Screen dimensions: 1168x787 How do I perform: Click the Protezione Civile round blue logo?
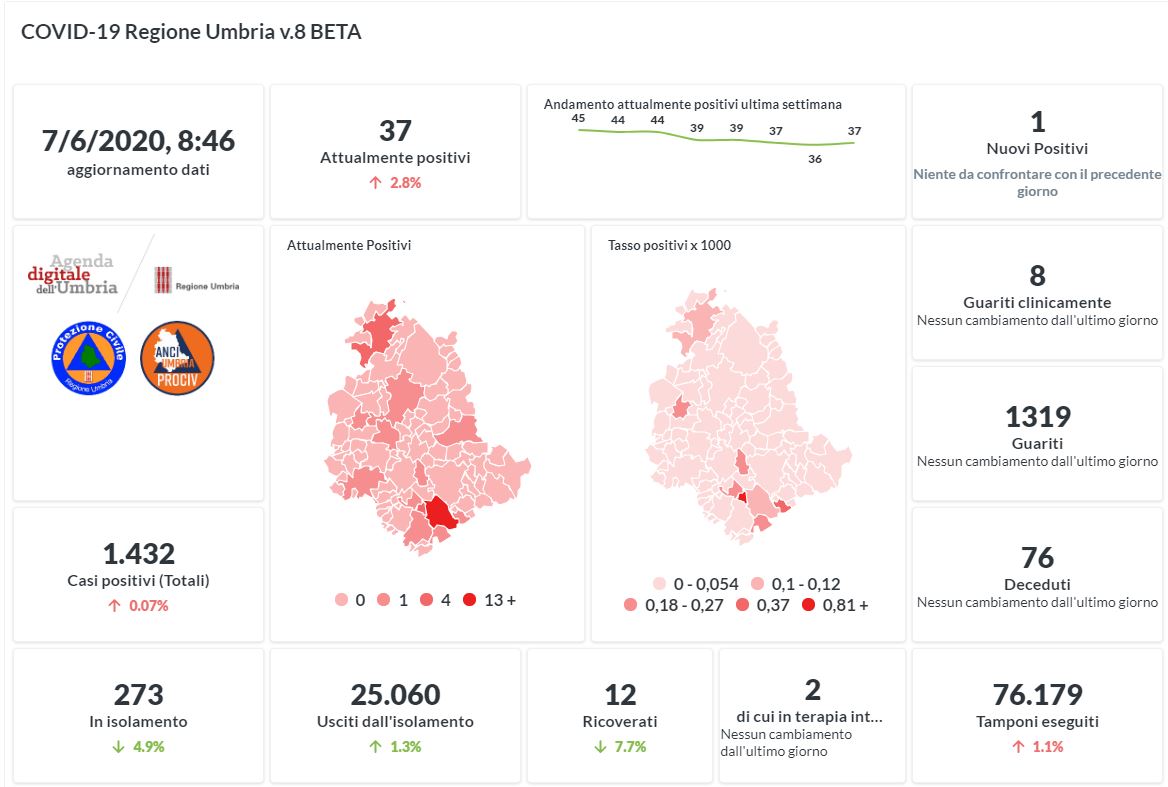(x=88, y=357)
